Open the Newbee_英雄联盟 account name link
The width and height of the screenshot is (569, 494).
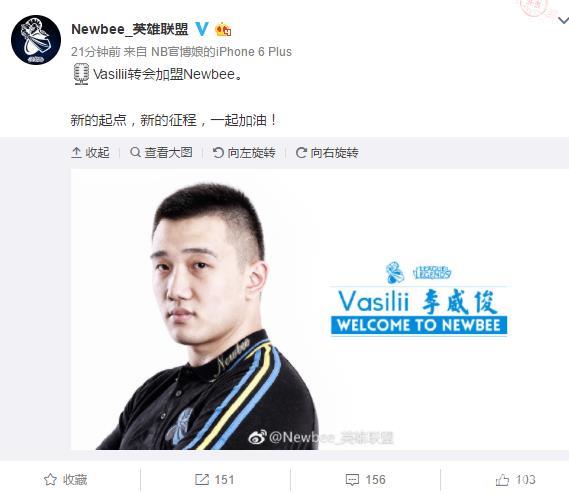130,29
